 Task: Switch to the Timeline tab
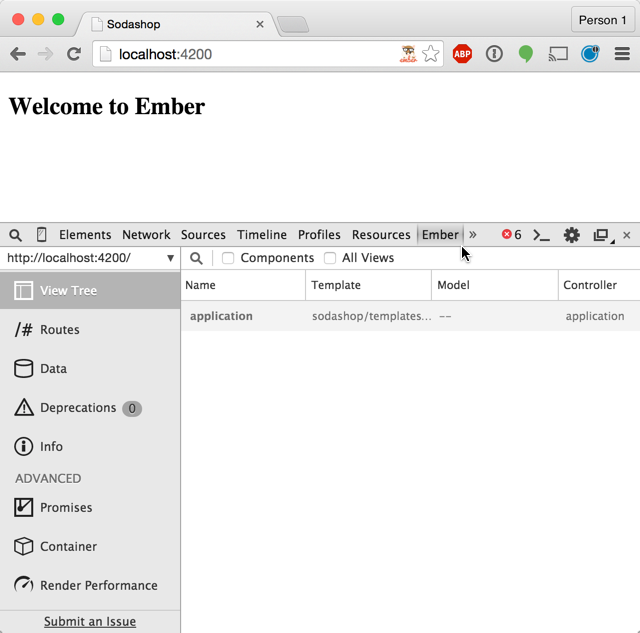(x=262, y=235)
